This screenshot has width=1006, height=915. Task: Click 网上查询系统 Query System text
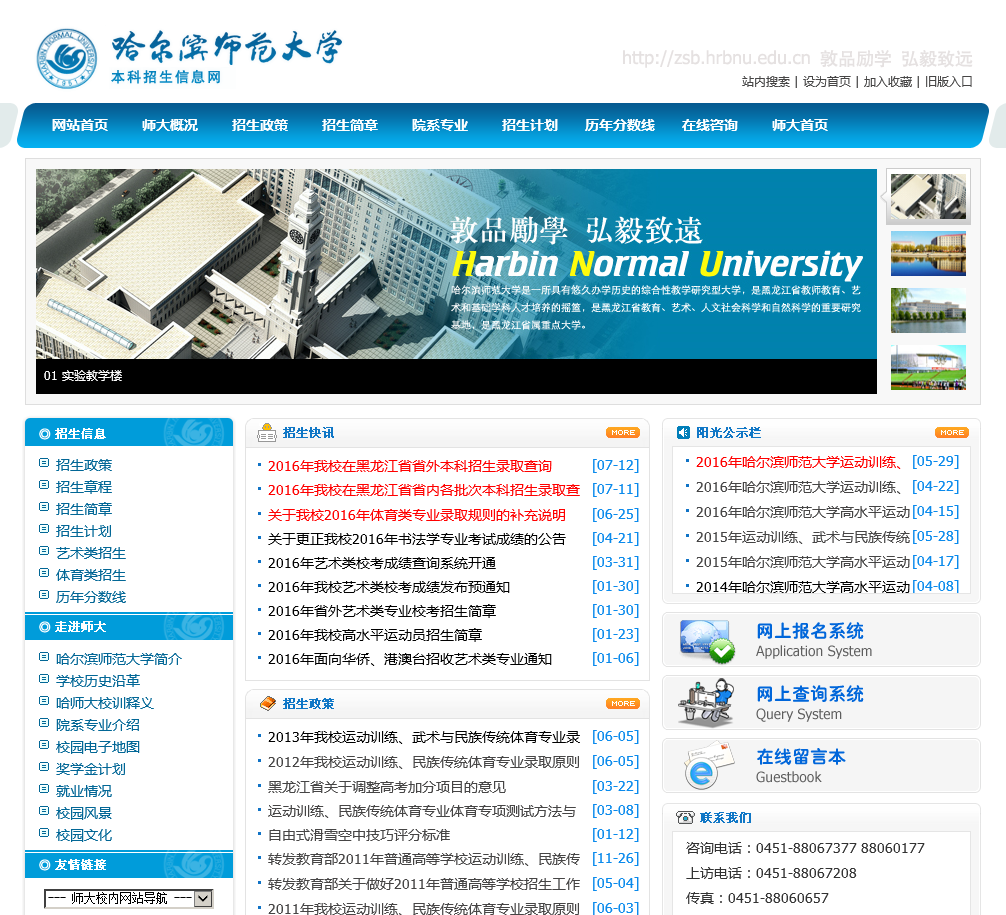coord(810,703)
